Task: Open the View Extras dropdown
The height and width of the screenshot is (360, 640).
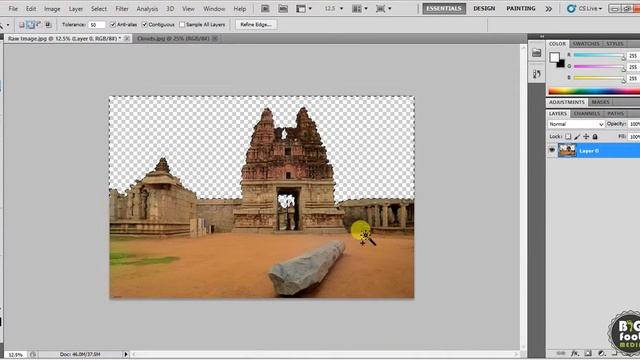Action: [304, 9]
